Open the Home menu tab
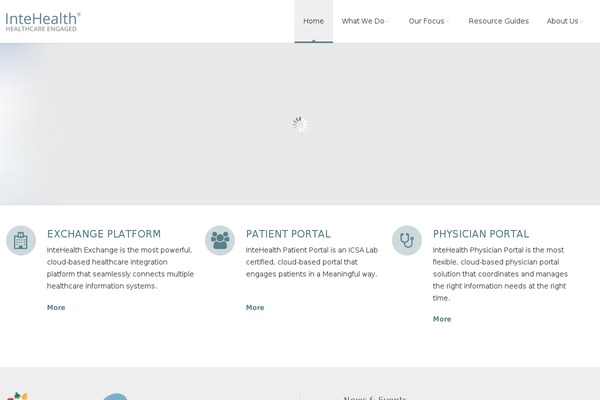The width and height of the screenshot is (600, 400). pos(313,21)
